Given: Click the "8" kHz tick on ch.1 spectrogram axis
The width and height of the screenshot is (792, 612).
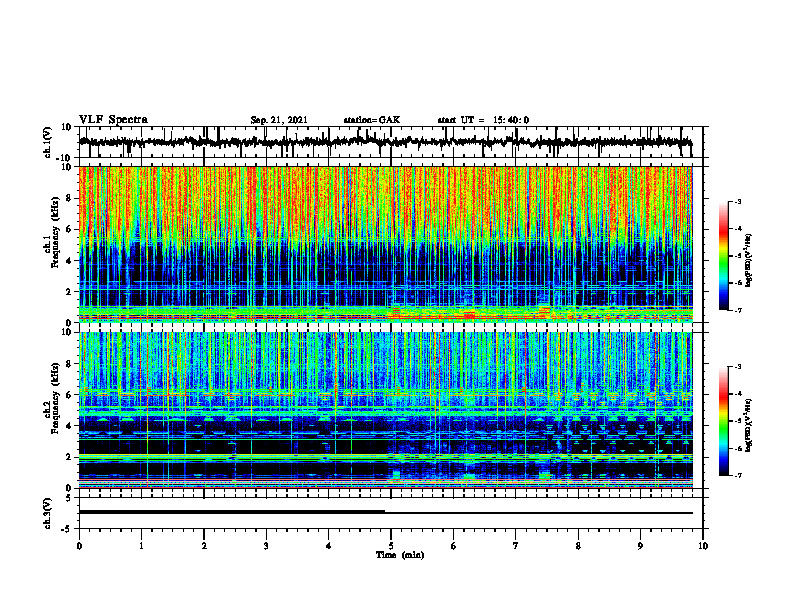Looking at the screenshot, I should point(70,198).
